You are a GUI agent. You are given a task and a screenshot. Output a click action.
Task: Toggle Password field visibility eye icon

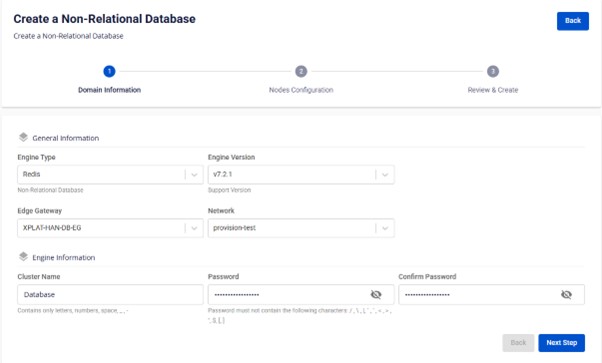376,295
